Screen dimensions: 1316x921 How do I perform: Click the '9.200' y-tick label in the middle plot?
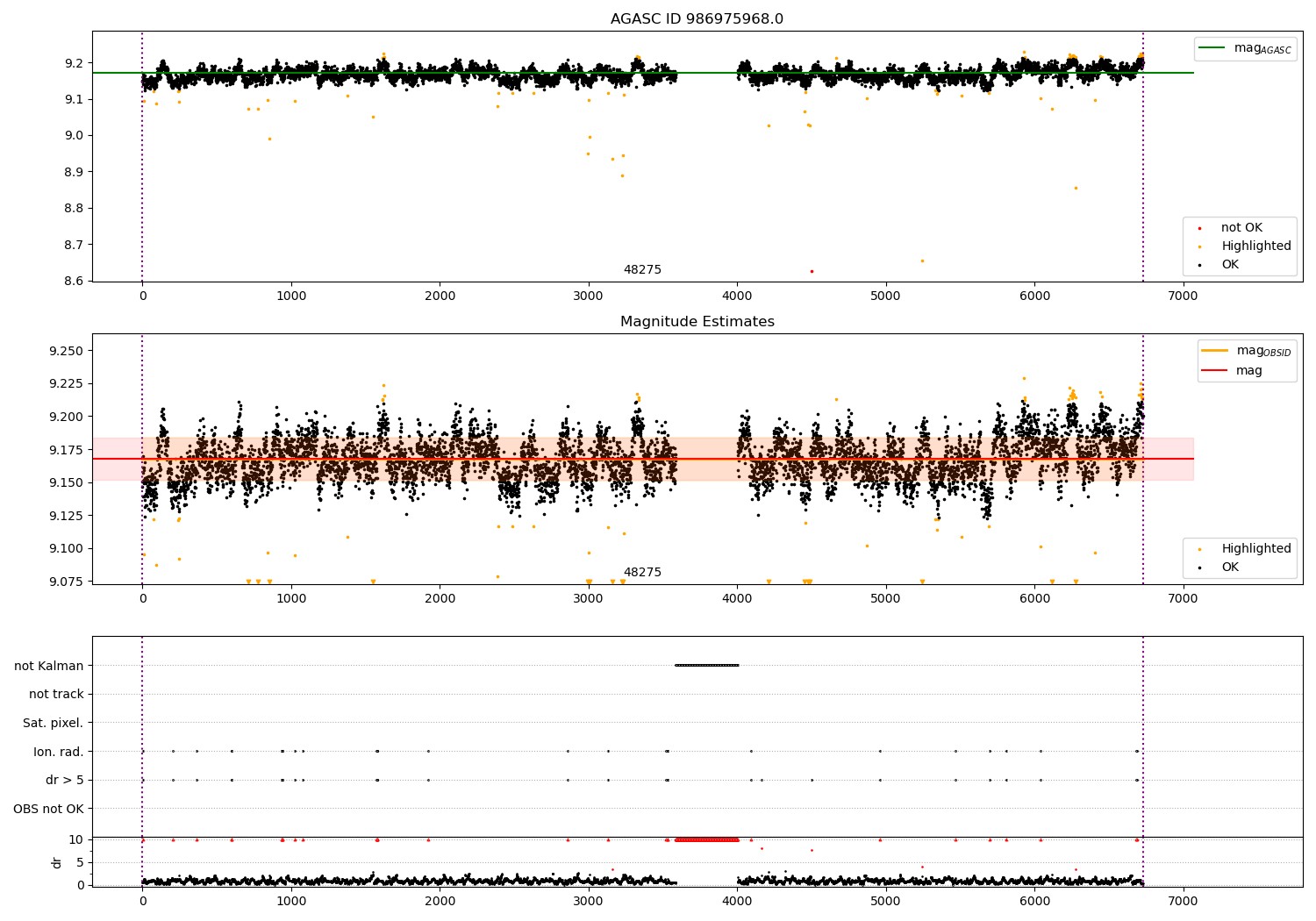68,417
